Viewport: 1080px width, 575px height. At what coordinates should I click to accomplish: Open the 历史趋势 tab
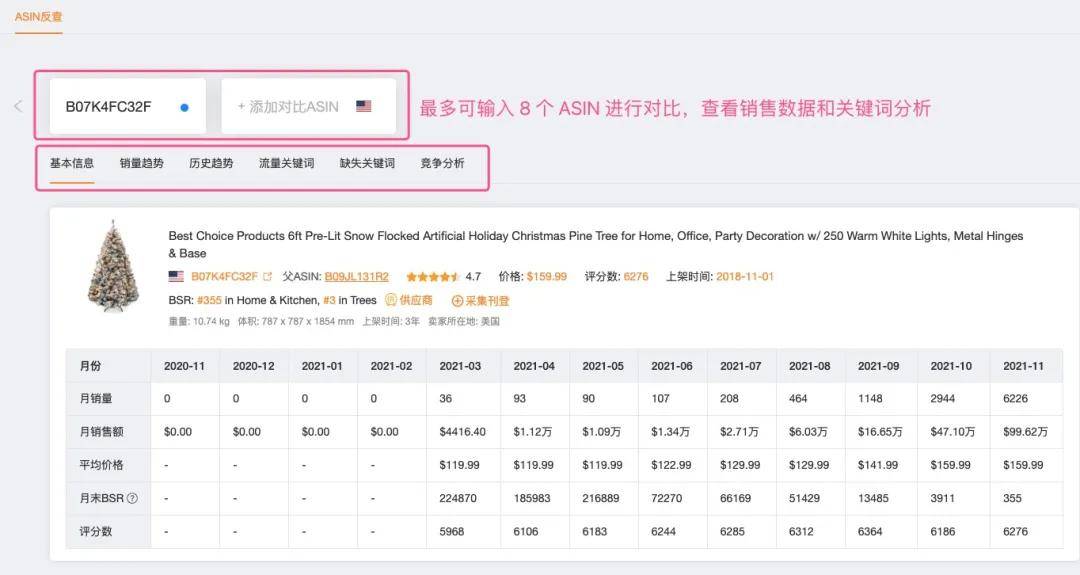(x=211, y=163)
